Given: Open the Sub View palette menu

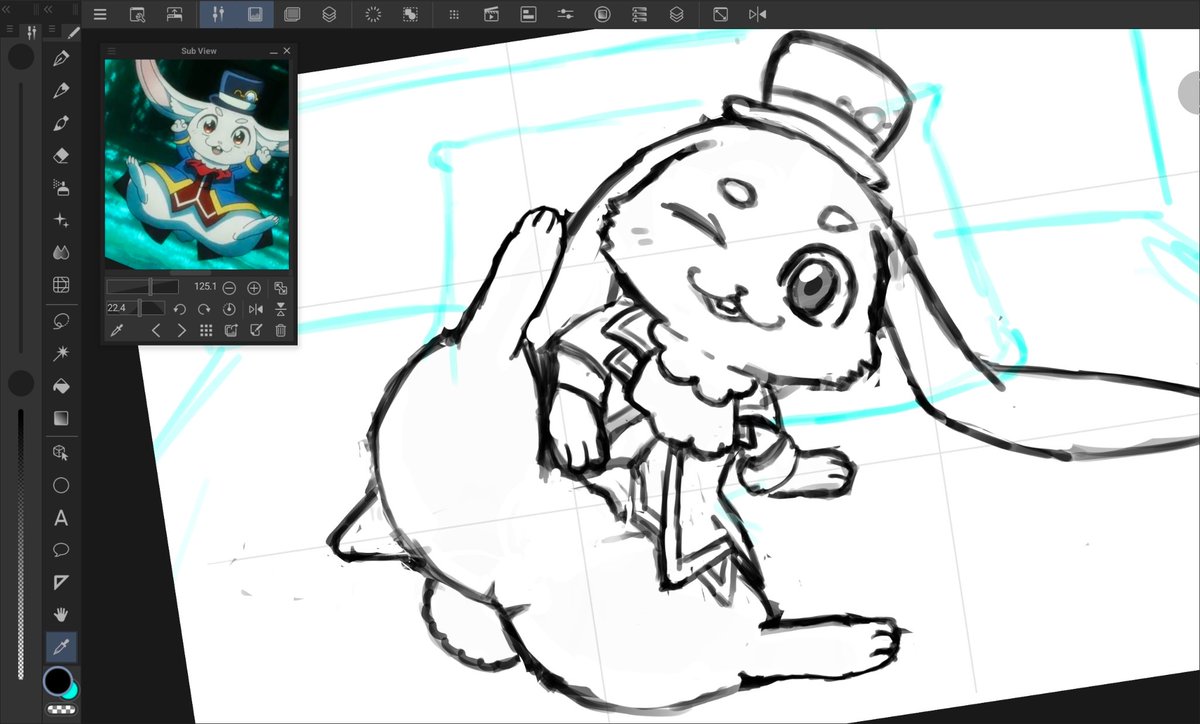Looking at the screenshot, I should (x=112, y=51).
